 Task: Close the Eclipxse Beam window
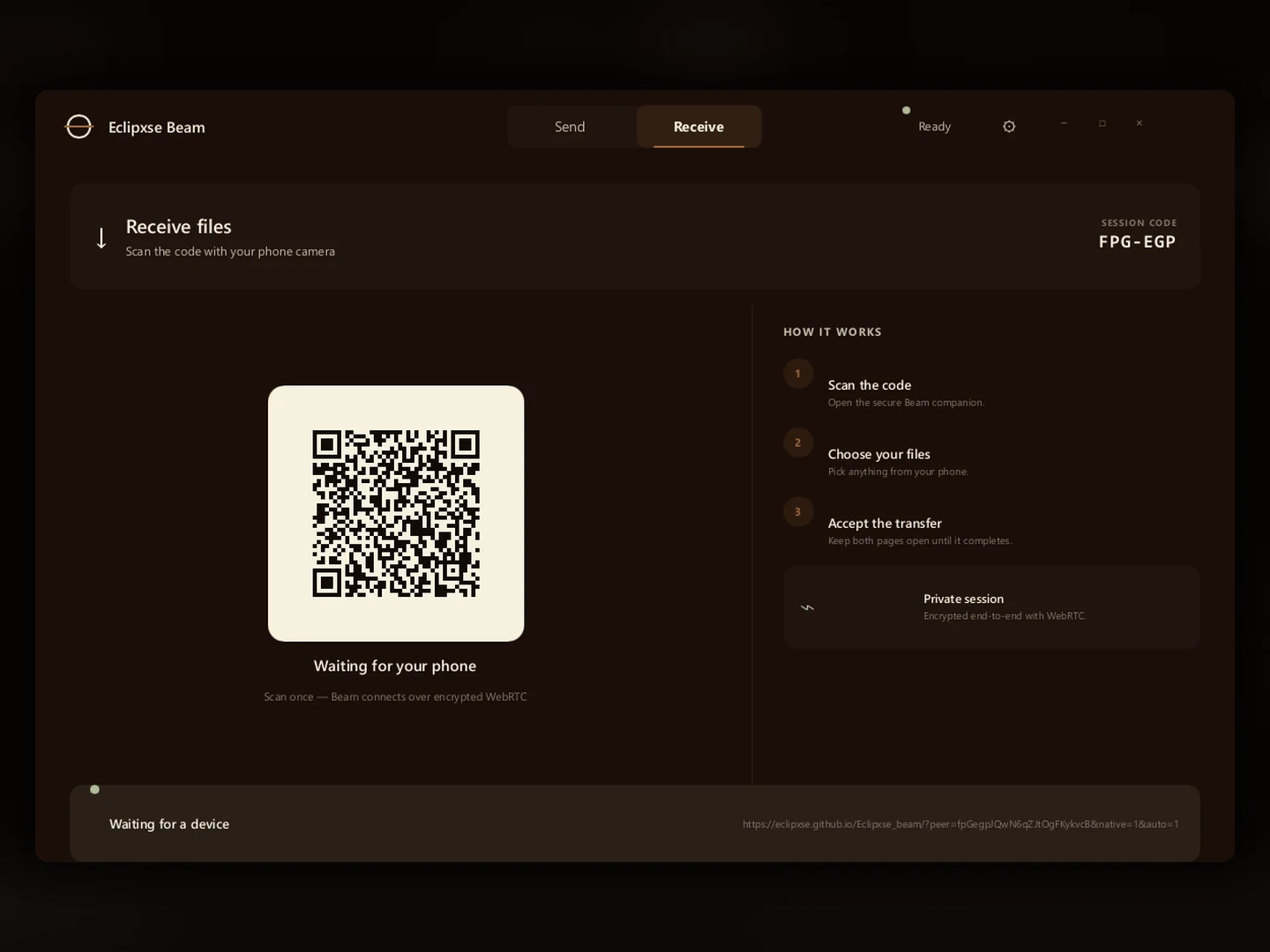[x=1139, y=123]
